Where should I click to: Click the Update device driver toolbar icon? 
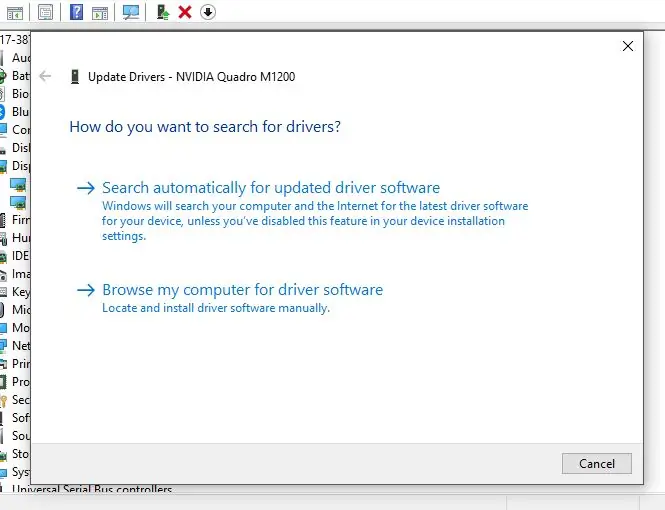click(x=163, y=12)
